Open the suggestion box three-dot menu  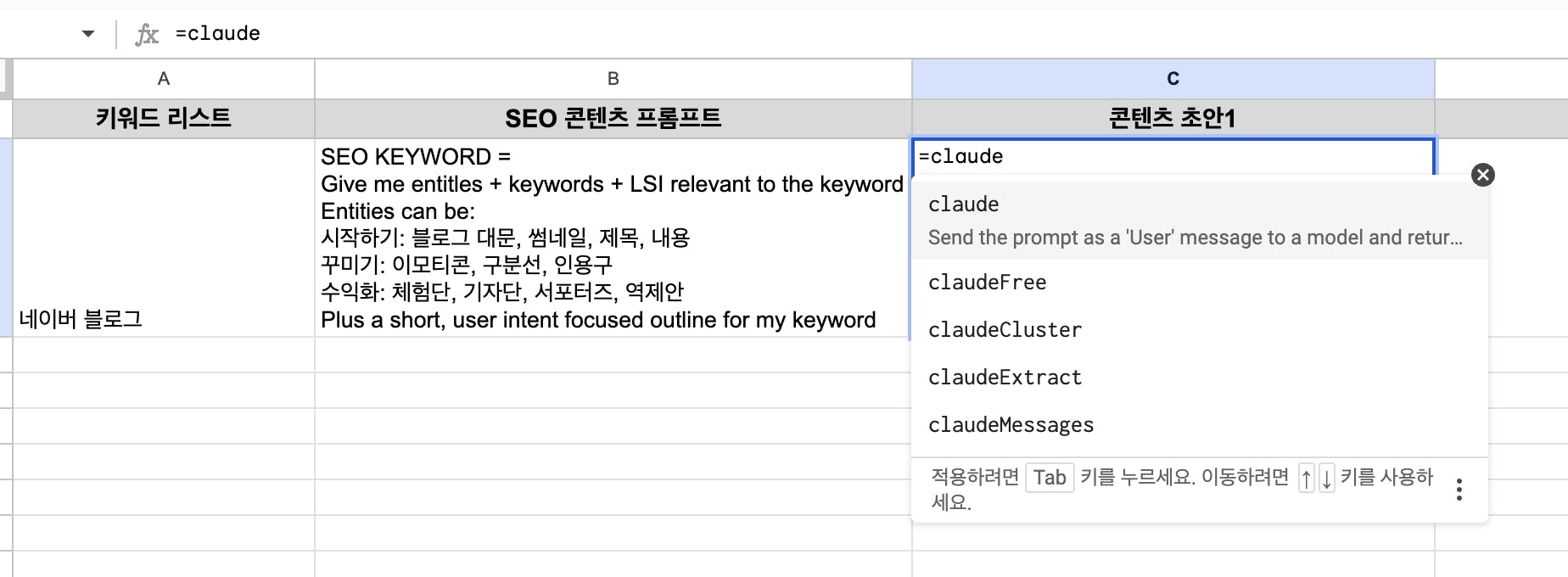[1459, 490]
